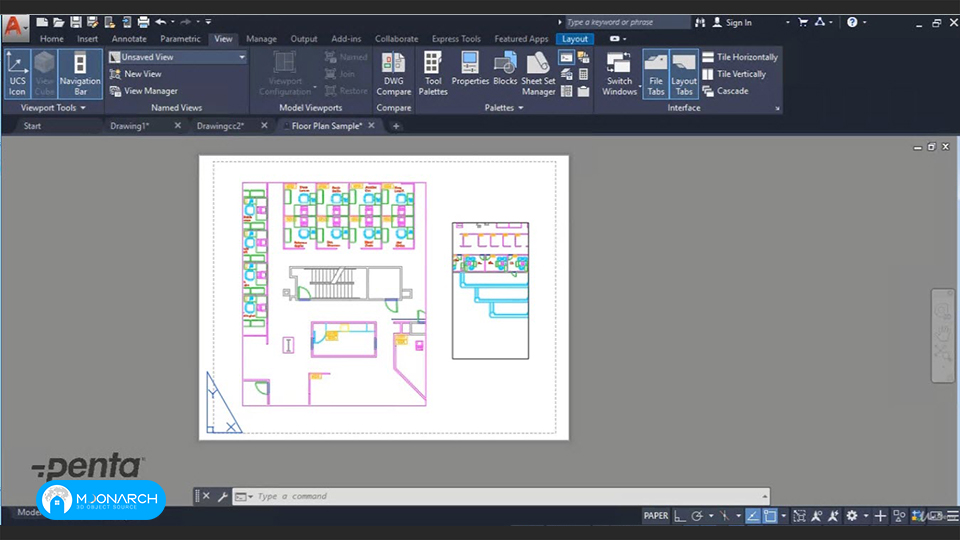This screenshot has width=960, height=540.
Task: Toggle the Navigation Bar button
Action: (80, 73)
